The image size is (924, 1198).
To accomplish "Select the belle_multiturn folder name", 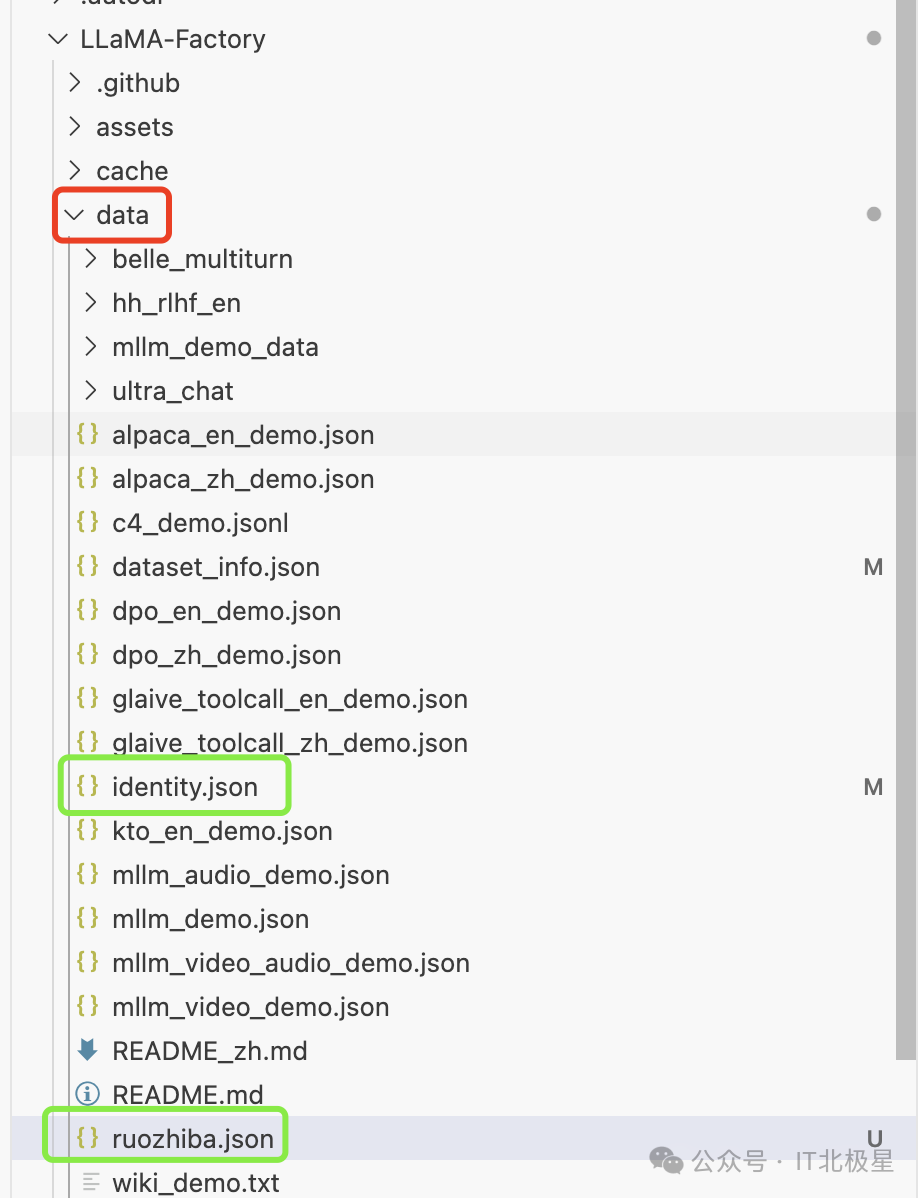I will 203,260.
